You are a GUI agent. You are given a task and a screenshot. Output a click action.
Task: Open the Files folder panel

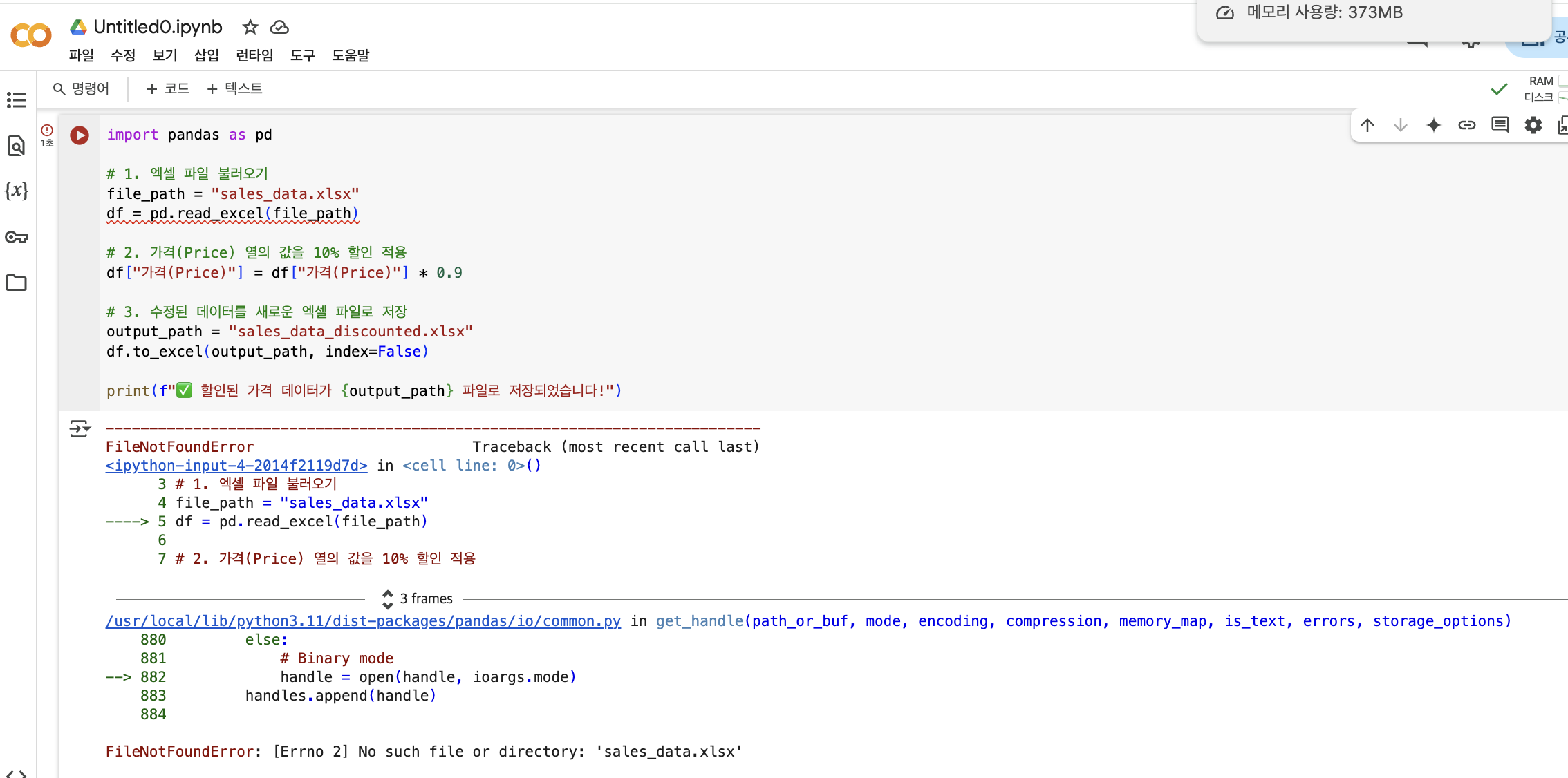pyautogui.click(x=16, y=283)
